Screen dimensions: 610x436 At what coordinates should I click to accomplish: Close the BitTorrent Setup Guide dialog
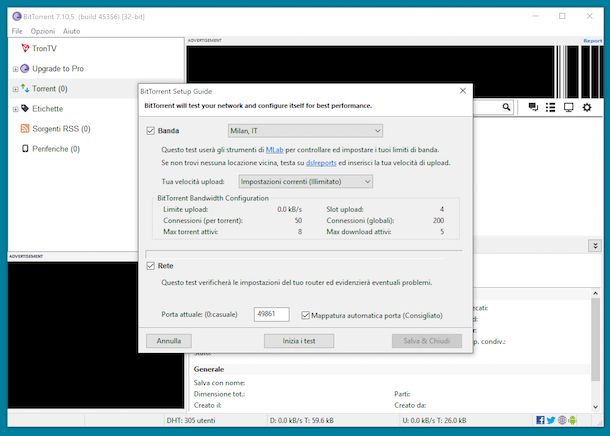[x=463, y=91]
